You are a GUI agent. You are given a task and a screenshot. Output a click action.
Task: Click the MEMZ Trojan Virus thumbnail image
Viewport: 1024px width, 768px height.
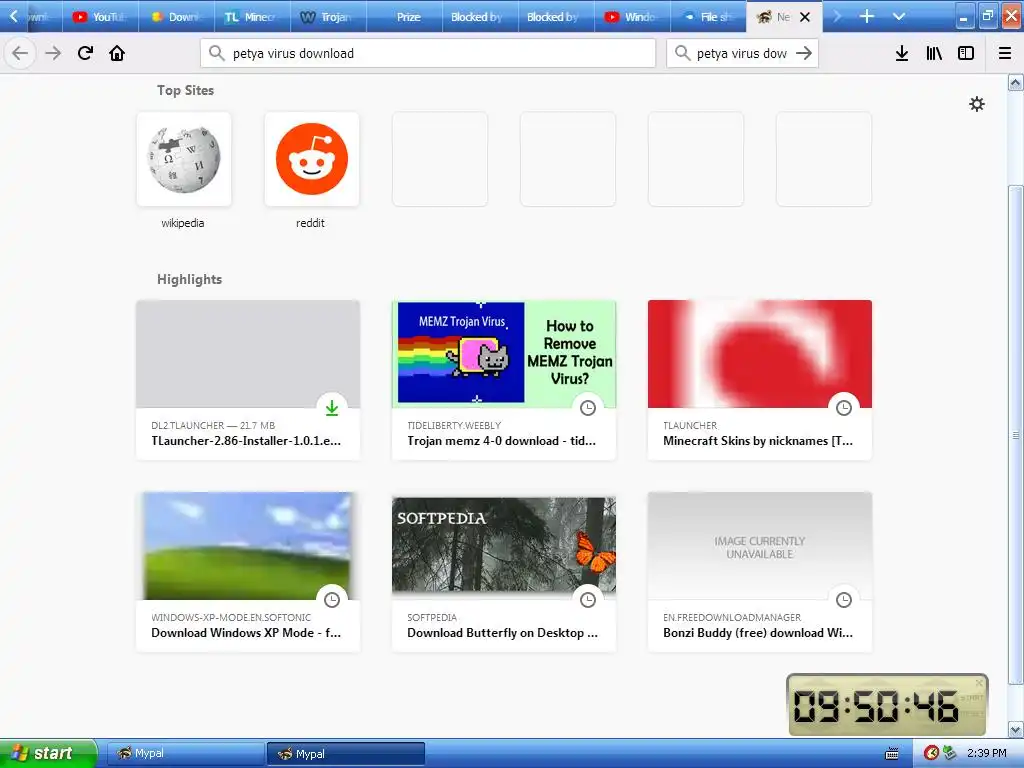pyautogui.click(x=504, y=353)
